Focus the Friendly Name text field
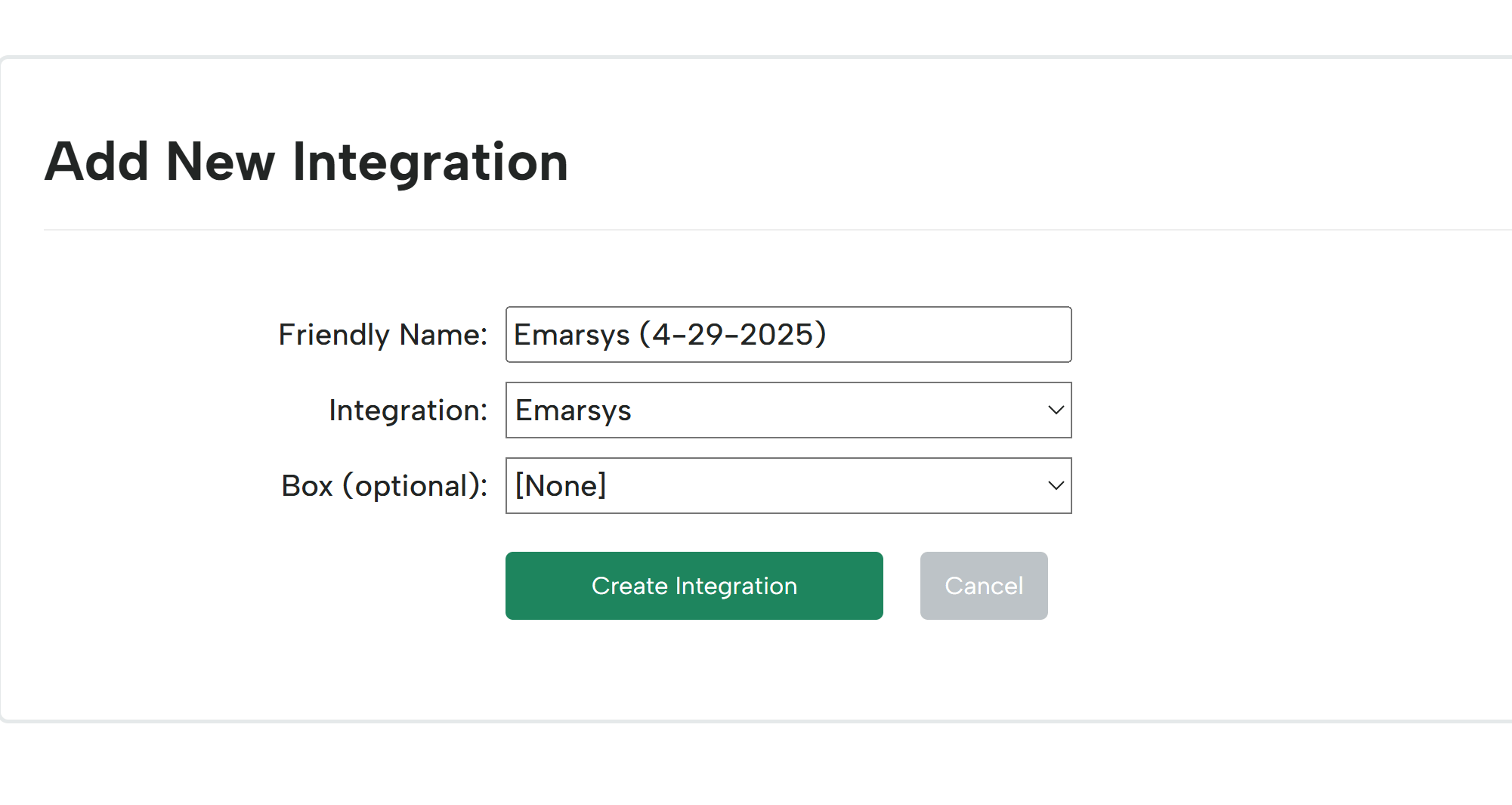 point(788,335)
